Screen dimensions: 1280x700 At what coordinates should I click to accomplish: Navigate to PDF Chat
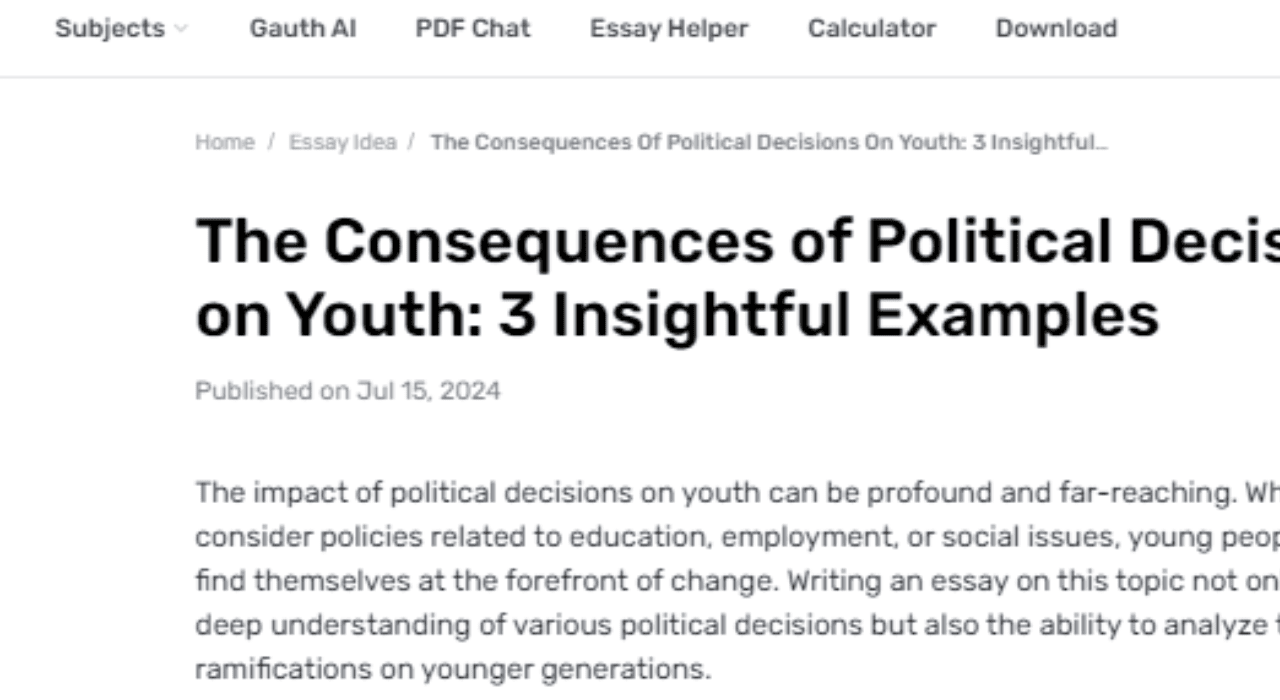pyautogui.click(x=472, y=28)
